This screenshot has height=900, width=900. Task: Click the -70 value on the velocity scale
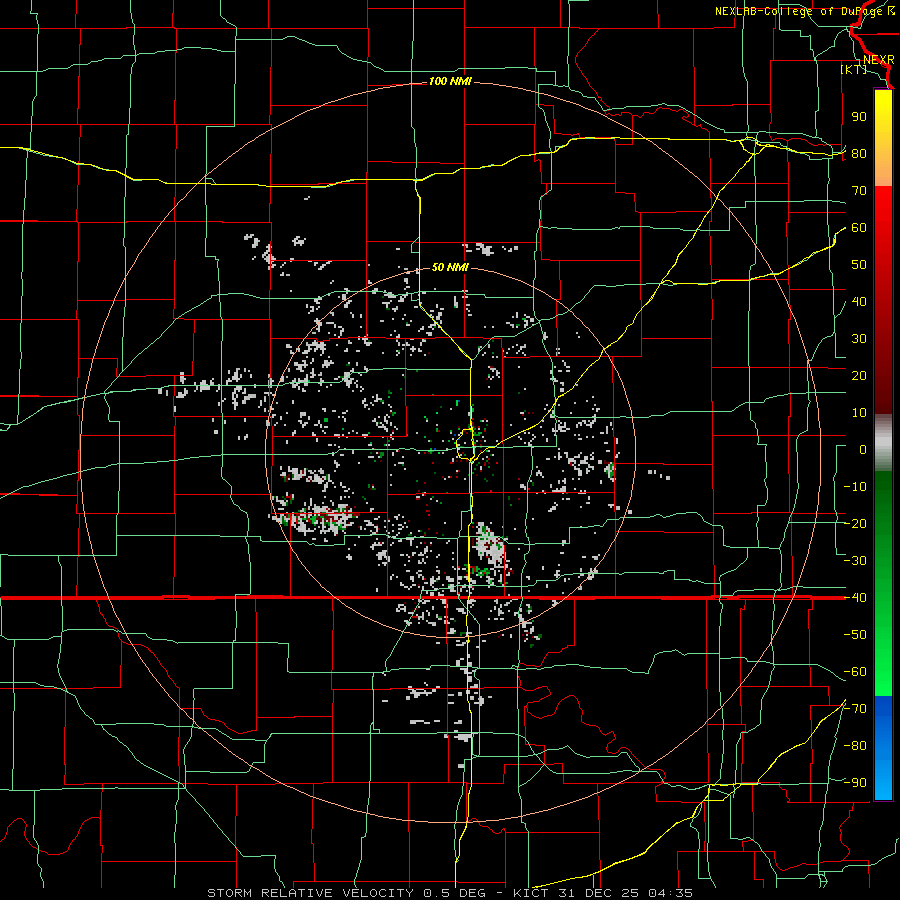pyautogui.click(x=855, y=709)
